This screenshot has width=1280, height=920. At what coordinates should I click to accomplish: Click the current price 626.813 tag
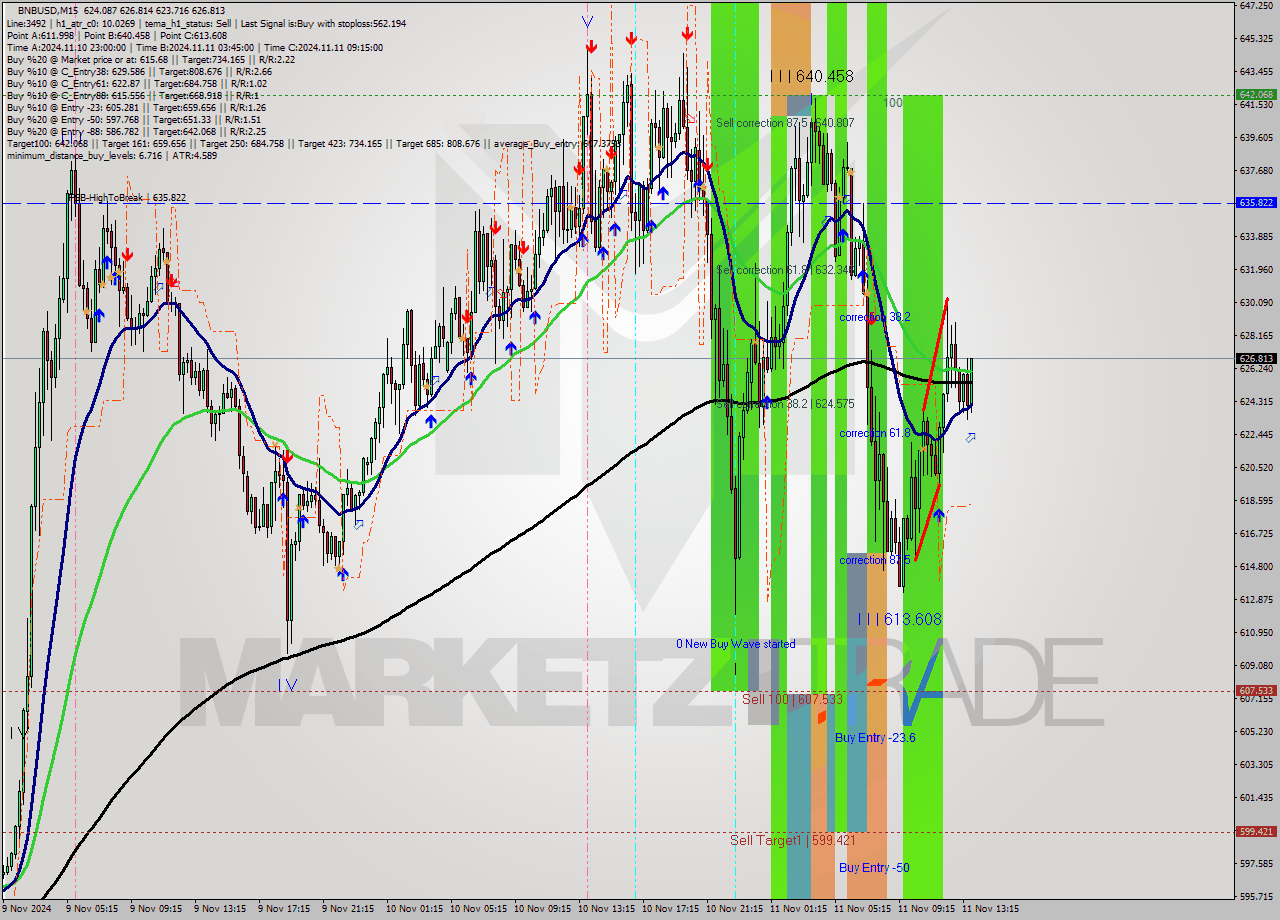pyautogui.click(x=1256, y=358)
